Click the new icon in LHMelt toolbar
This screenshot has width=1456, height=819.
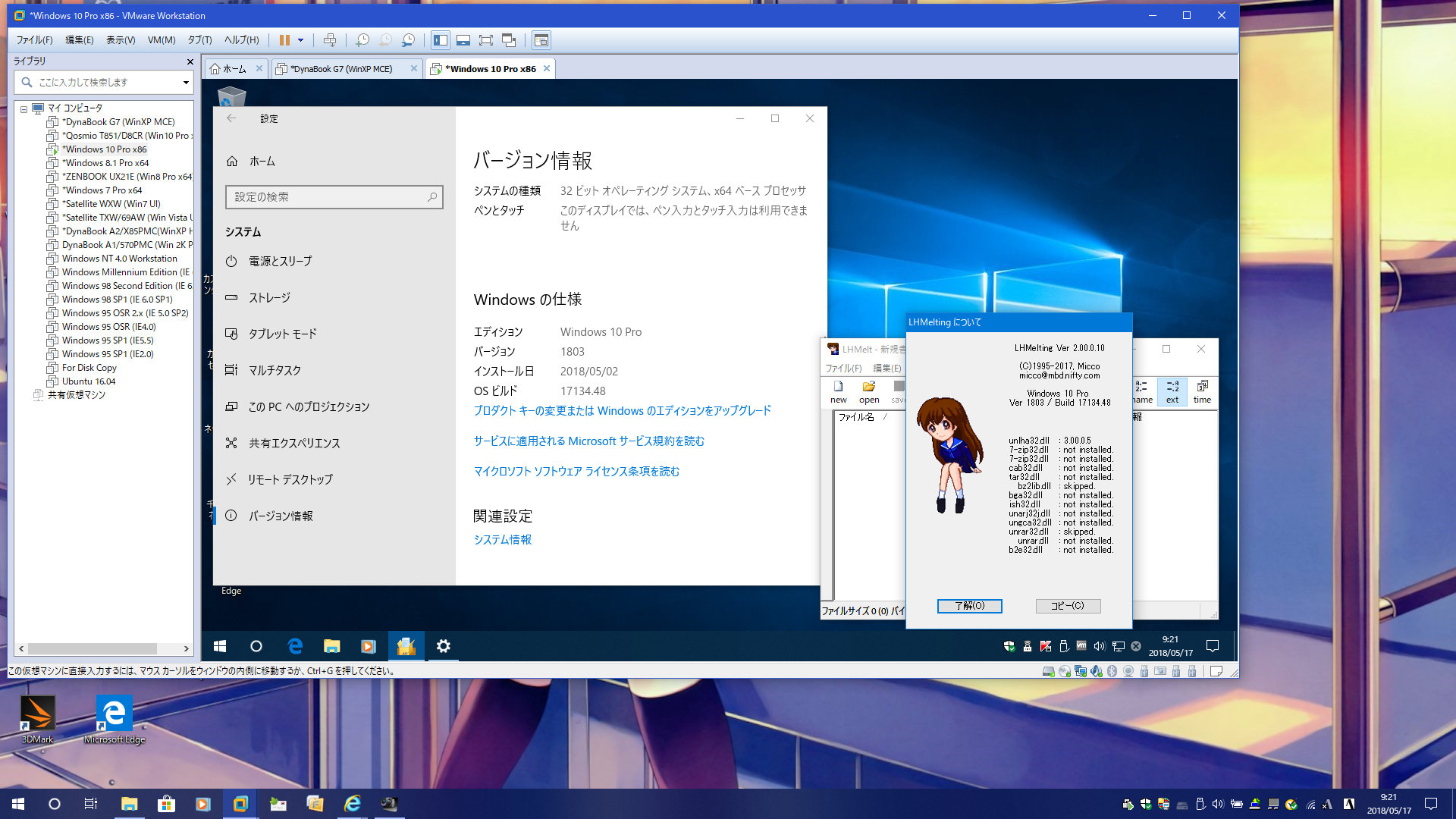pyautogui.click(x=838, y=392)
